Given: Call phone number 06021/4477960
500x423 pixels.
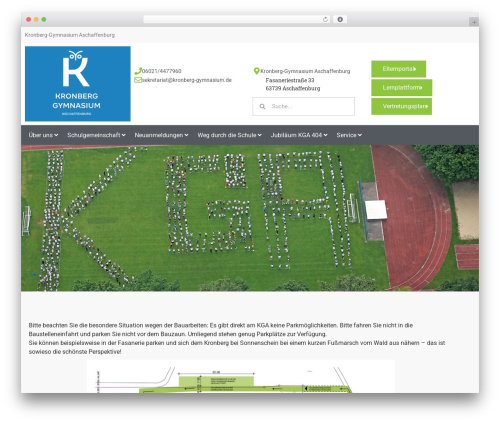Looking at the screenshot, I should (162, 71).
